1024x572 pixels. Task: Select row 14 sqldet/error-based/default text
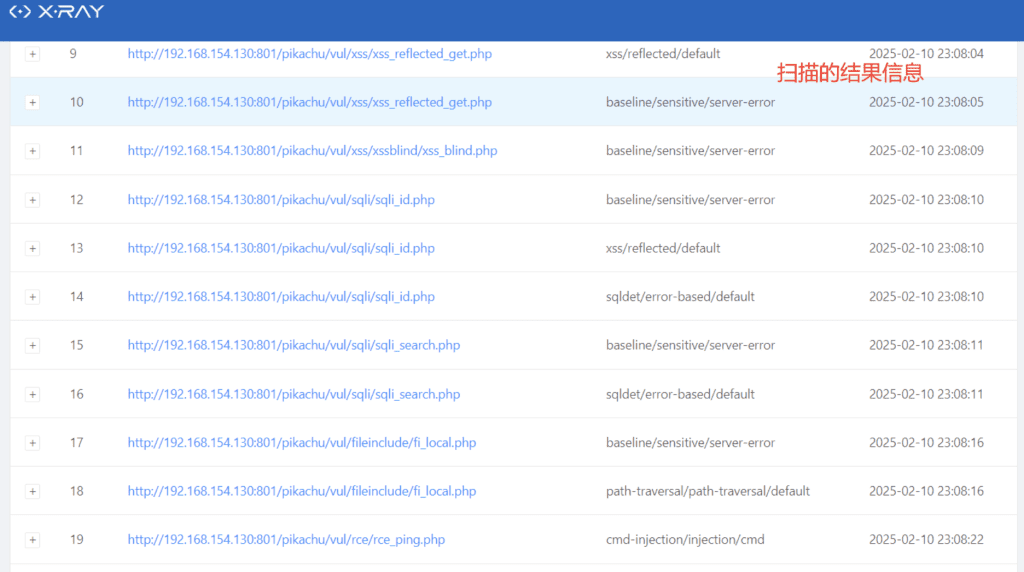(680, 296)
